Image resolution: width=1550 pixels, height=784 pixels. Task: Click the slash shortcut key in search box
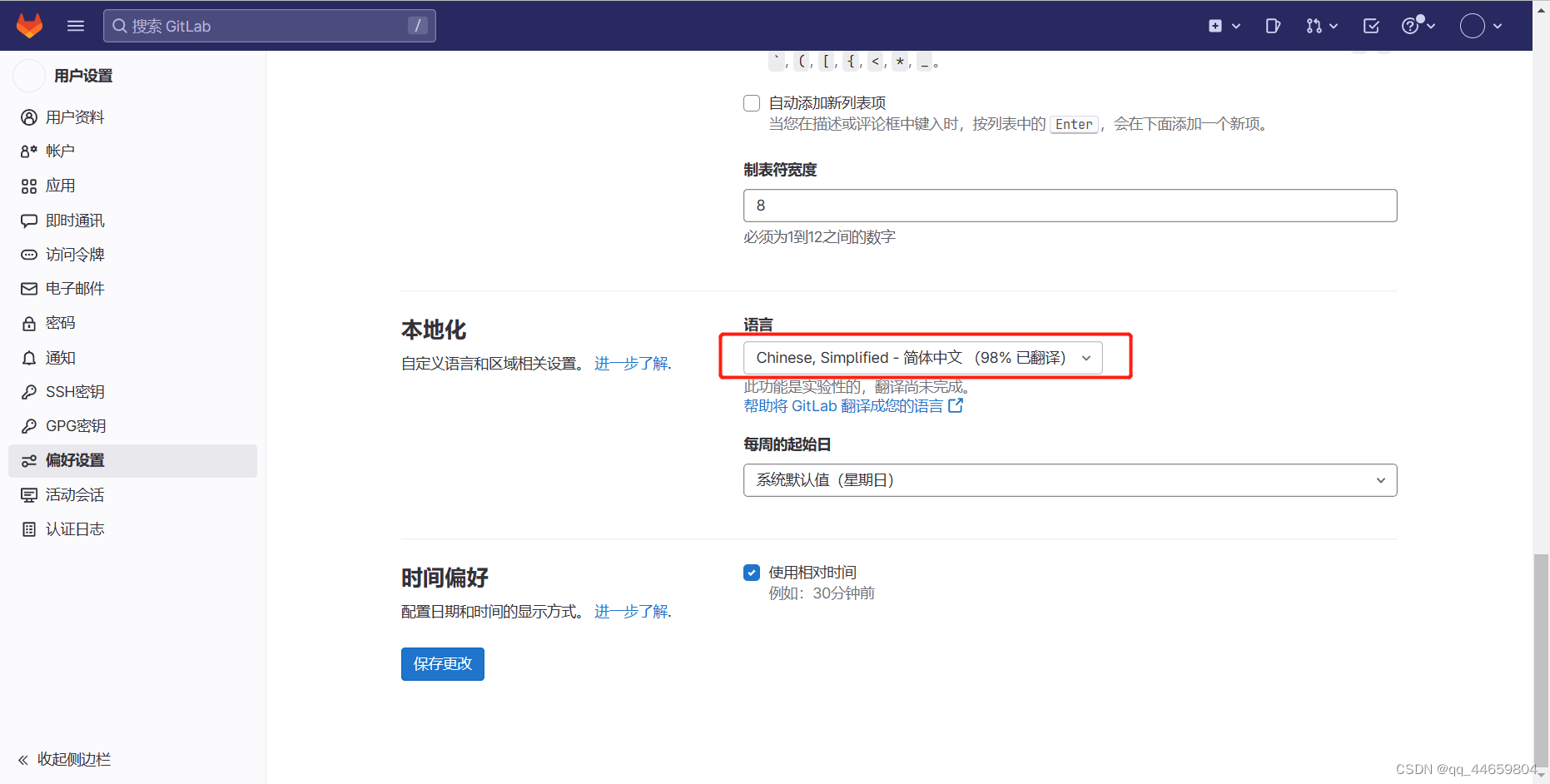coord(418,26)
